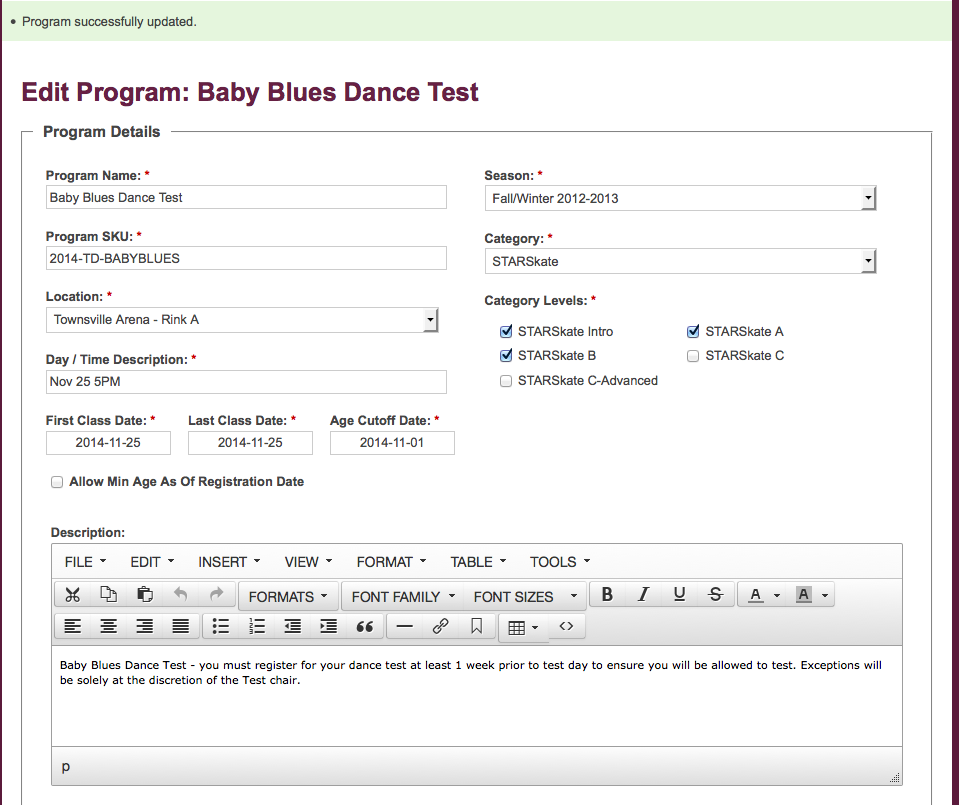Open the insert table dropdown

click(524, 628)
